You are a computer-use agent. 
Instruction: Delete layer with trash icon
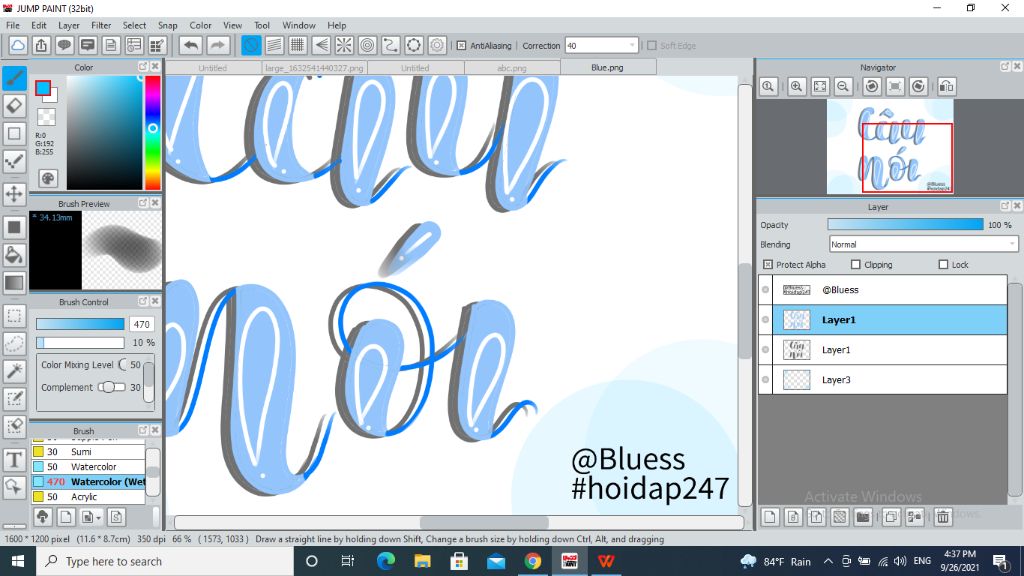click(942, 517)
